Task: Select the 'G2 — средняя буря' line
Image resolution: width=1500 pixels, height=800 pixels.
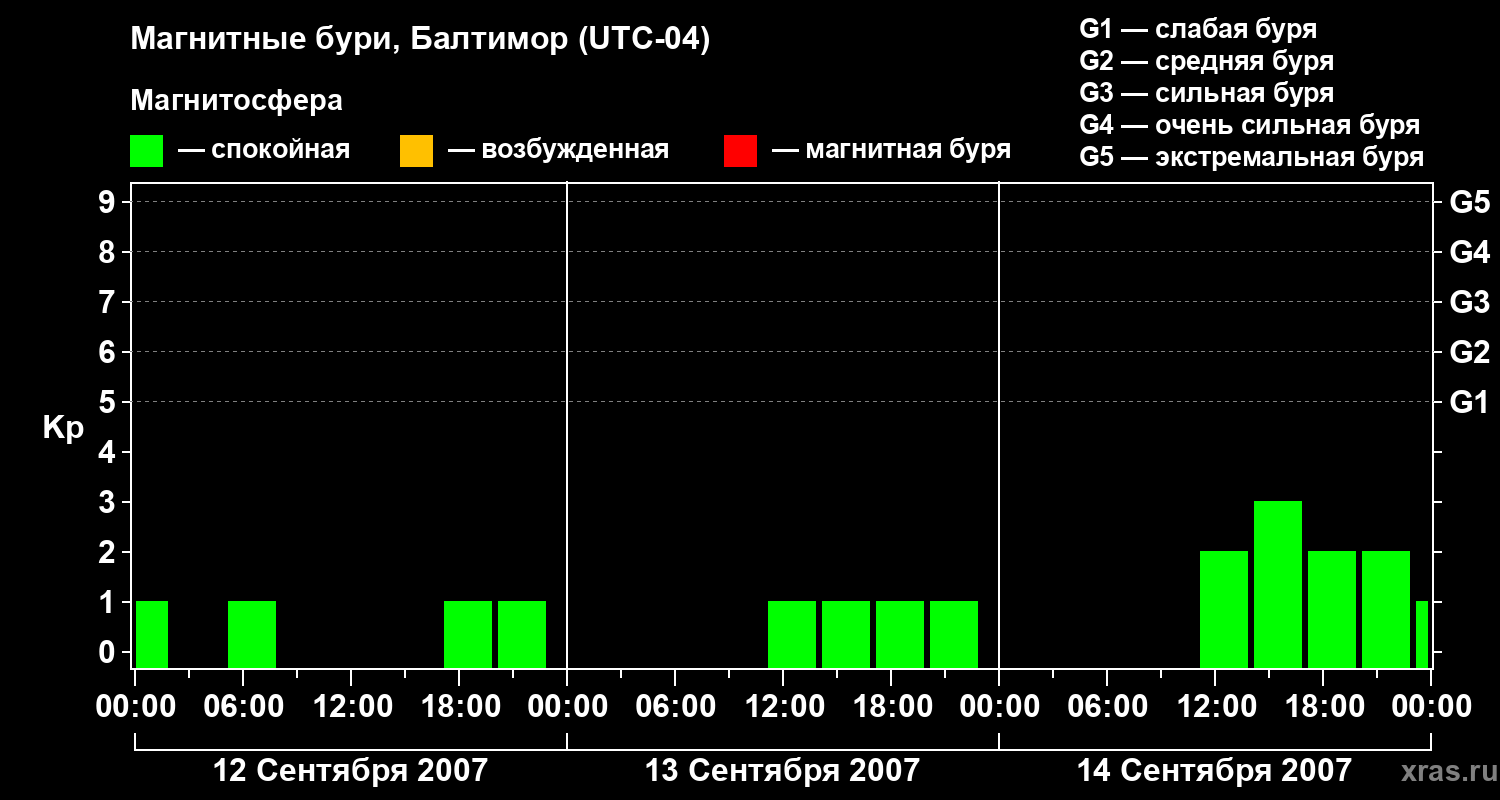Action: tap(1207, 61)
